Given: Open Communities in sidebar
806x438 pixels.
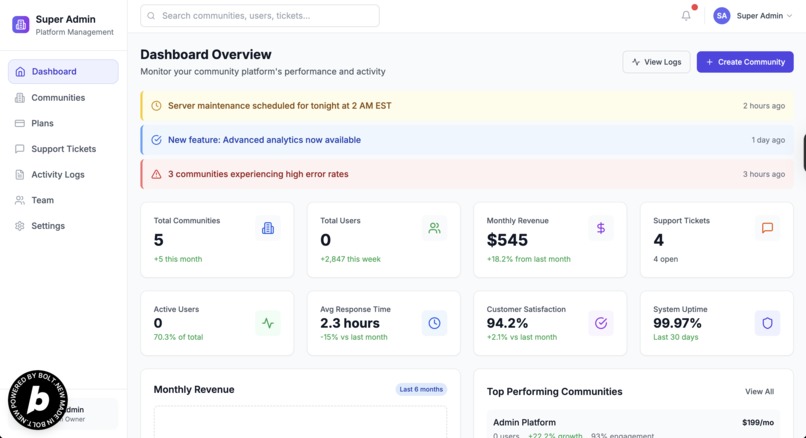Looking at the screenshot, I should (x=63, y=98).
